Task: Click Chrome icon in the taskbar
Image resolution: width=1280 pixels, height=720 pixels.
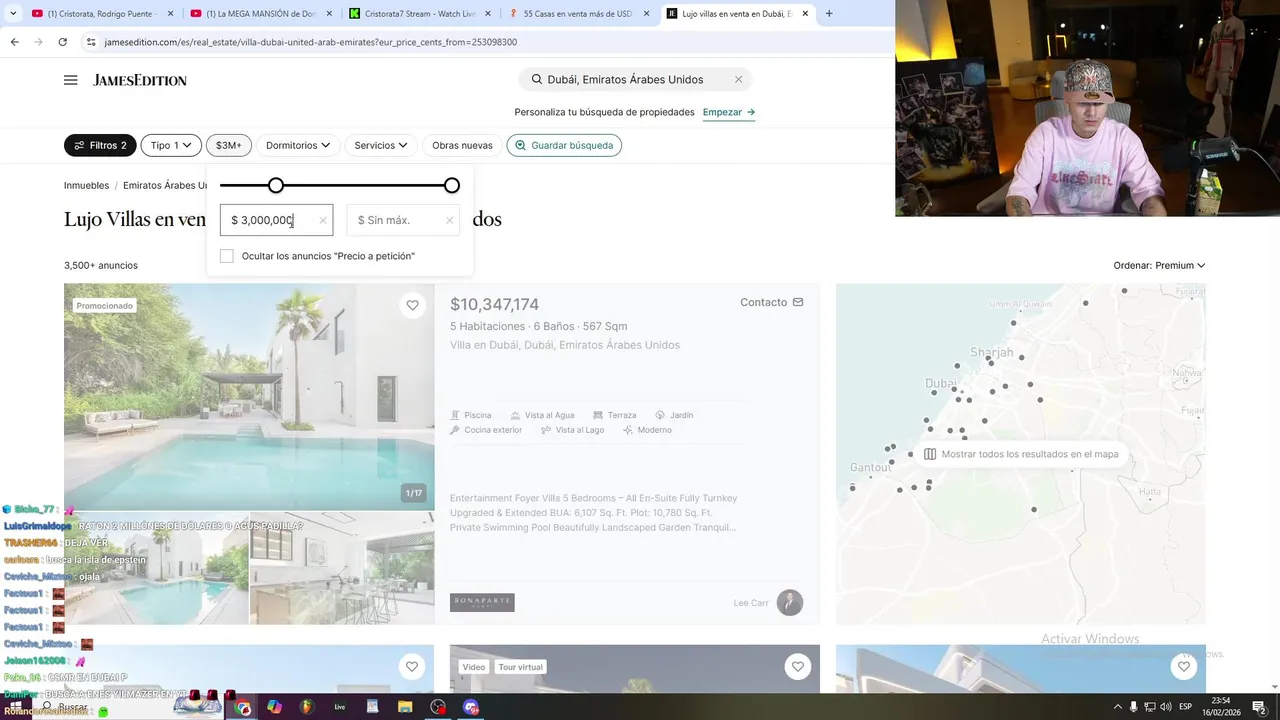Action: pos(243,707)
